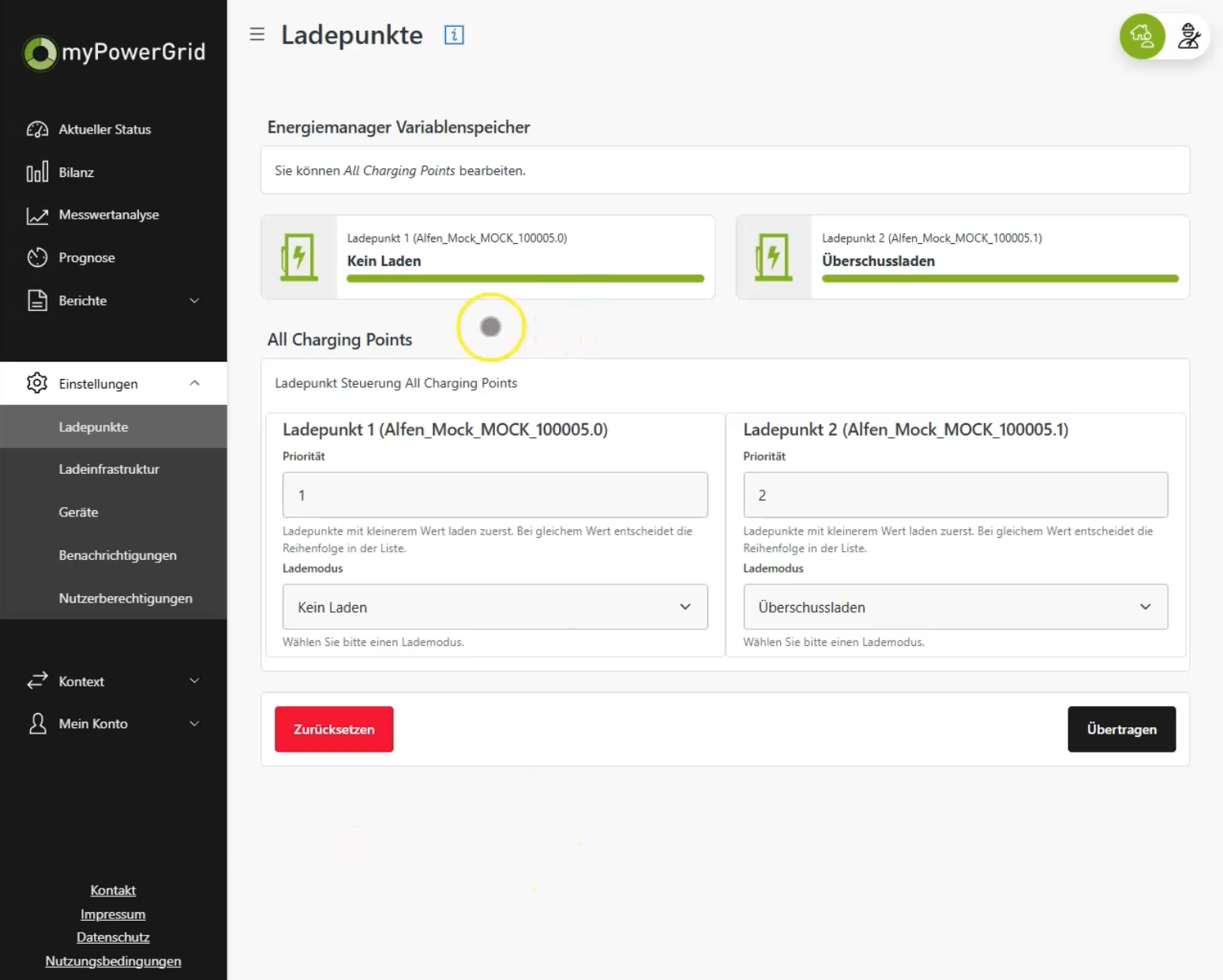
Task: Expand the Kontext submenu chevron
Action: coord(194,681)
